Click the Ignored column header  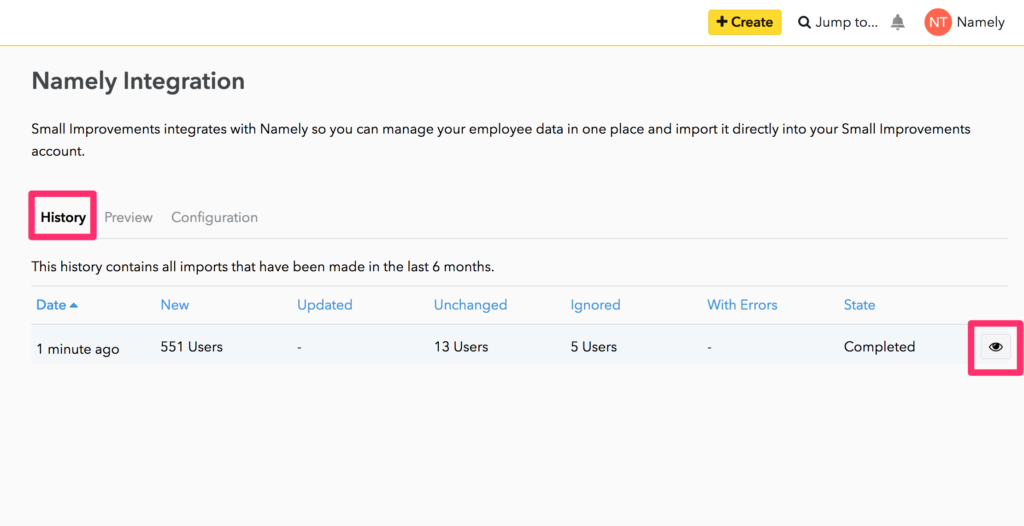[x=595, y=305]
